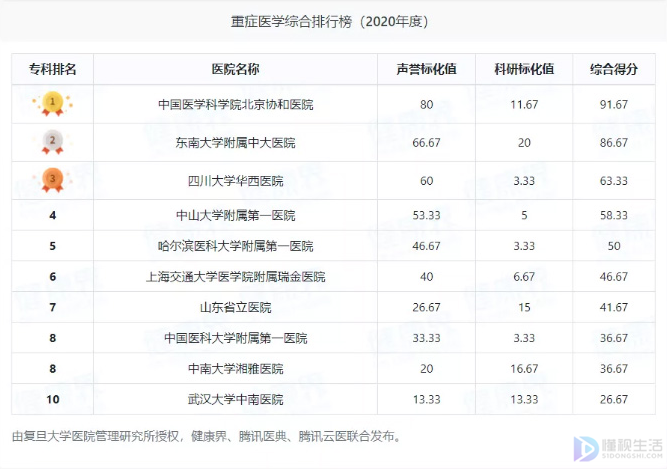This screenshot has height=469, width=667.
Task: Click the 科研标化值 column header
Action: pos(524,69)
